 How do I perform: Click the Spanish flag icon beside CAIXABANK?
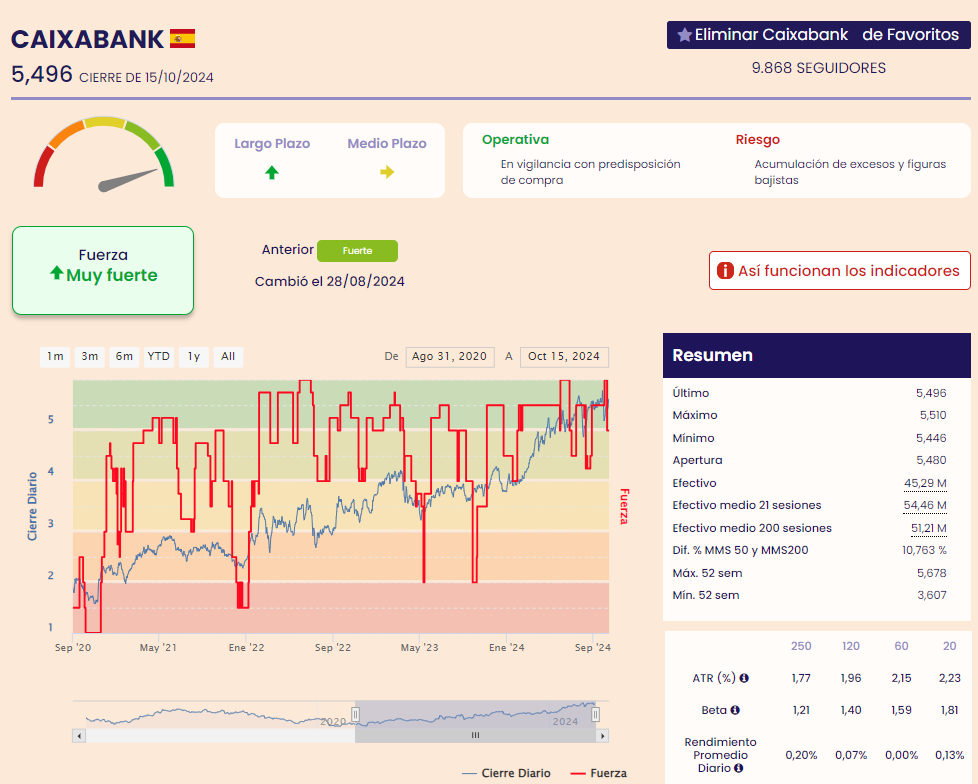pos(182,39)
